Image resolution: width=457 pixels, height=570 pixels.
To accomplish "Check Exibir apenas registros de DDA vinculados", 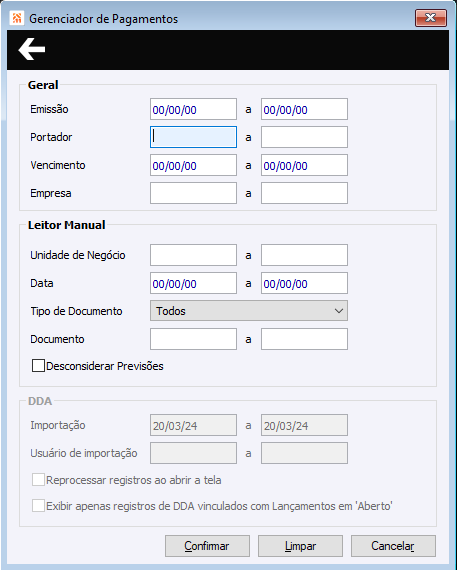I will (x=38, y=506).
